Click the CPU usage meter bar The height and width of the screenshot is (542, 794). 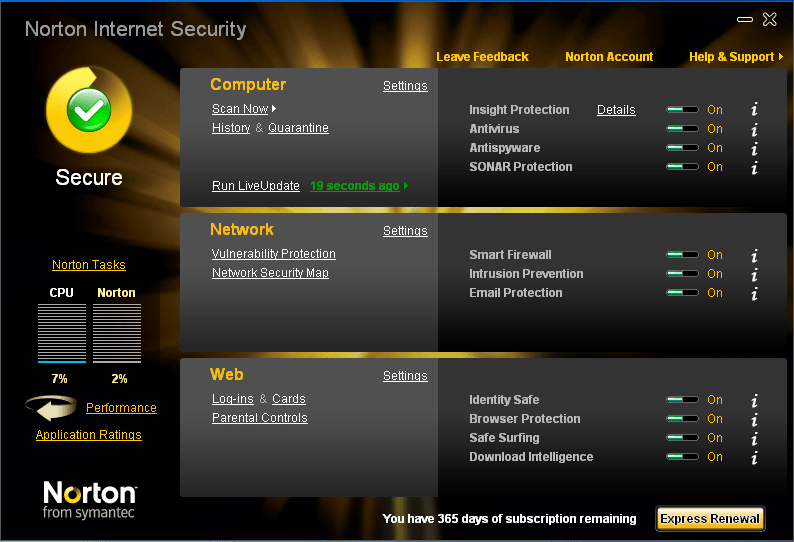coord(62,333)
